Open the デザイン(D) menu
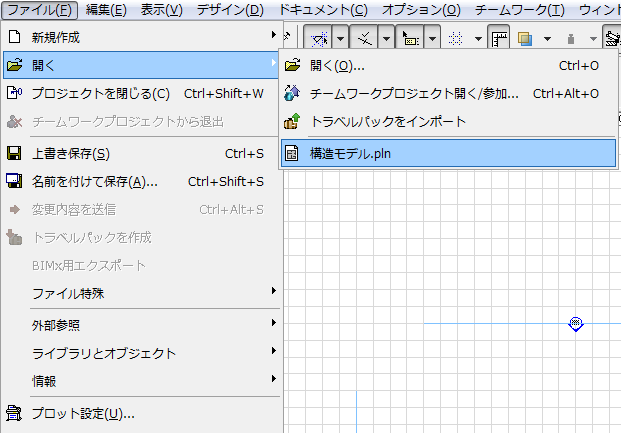 tap(230, 10)
